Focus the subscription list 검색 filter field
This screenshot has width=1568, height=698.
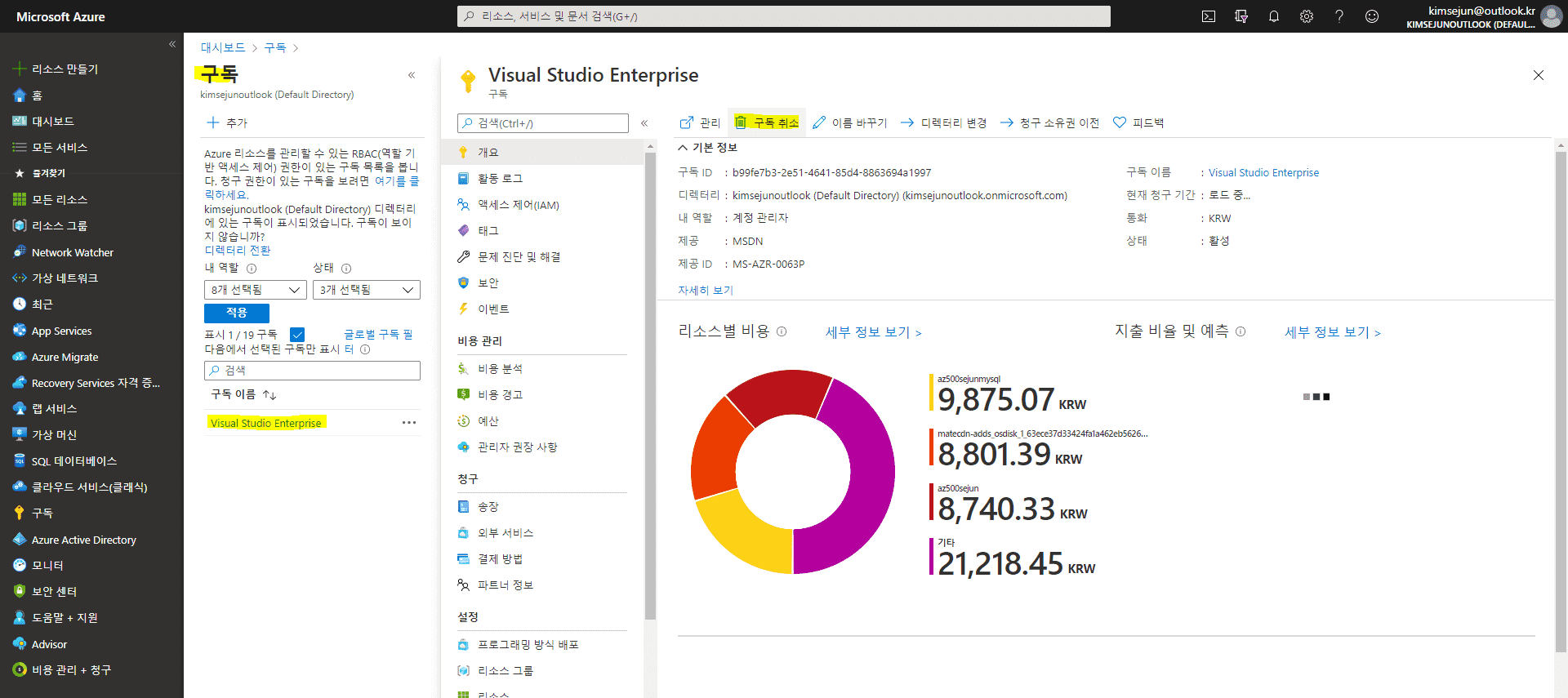(312, 370)
